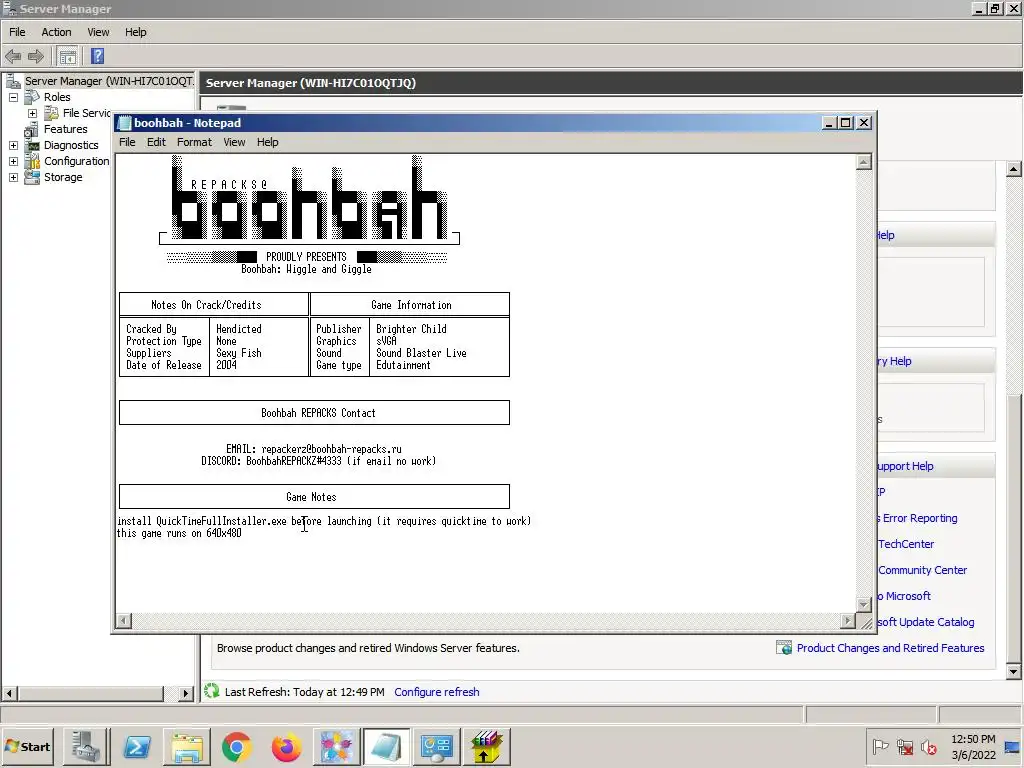Open the Help icon in Server Manager toolbar
Viewport: 1024px width, 768px height.
(x=97, y=56)
